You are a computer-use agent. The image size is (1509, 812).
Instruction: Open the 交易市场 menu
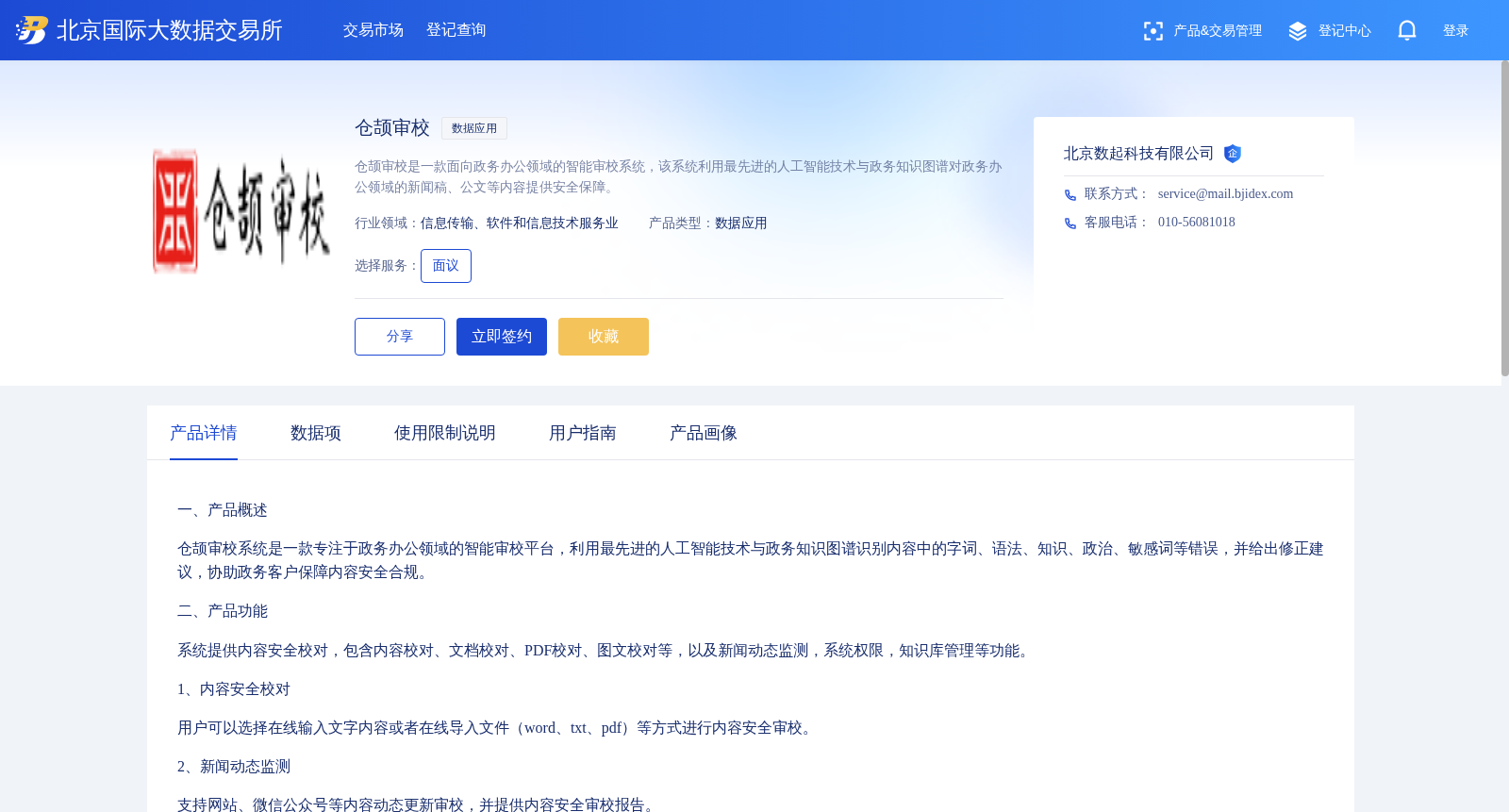[x=373, y=30]
